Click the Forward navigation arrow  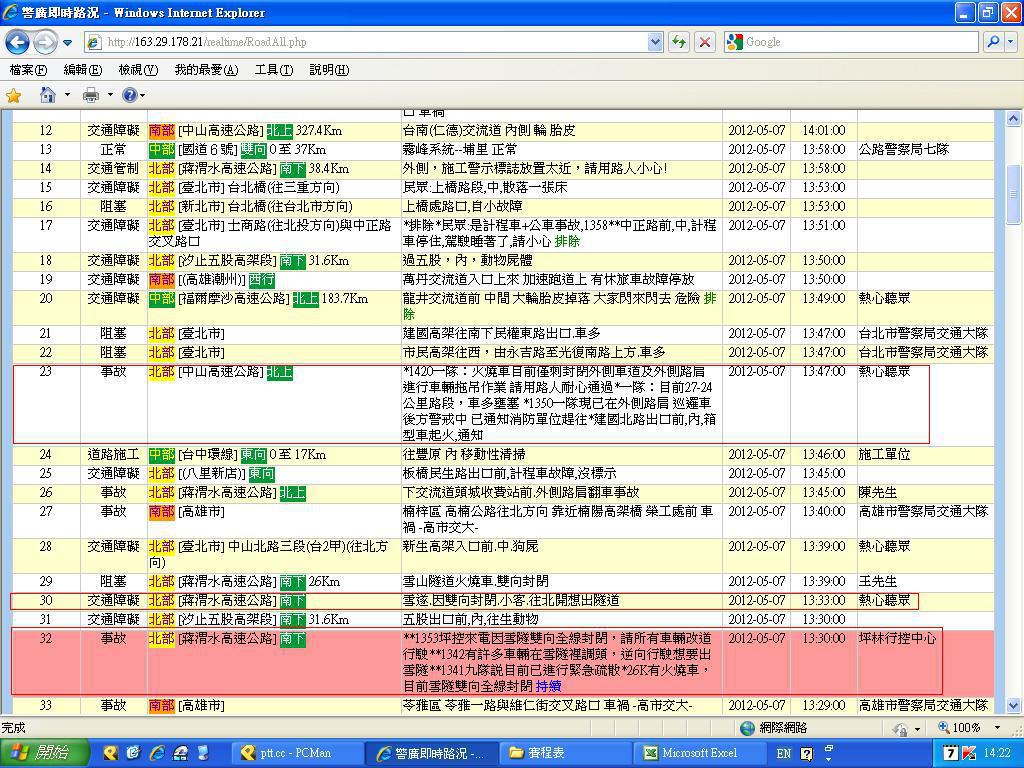pos(44,42)
